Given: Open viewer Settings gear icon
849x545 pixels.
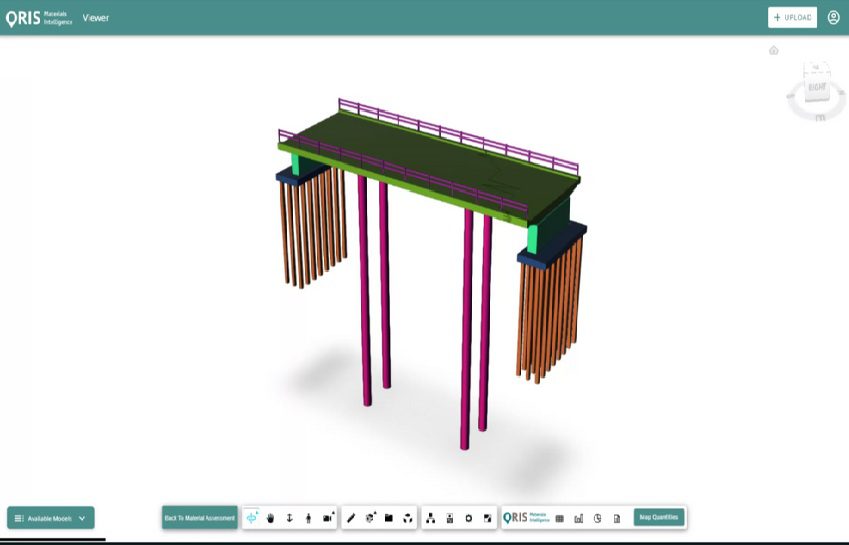Looking at the screenshot, I should (468, 518).
